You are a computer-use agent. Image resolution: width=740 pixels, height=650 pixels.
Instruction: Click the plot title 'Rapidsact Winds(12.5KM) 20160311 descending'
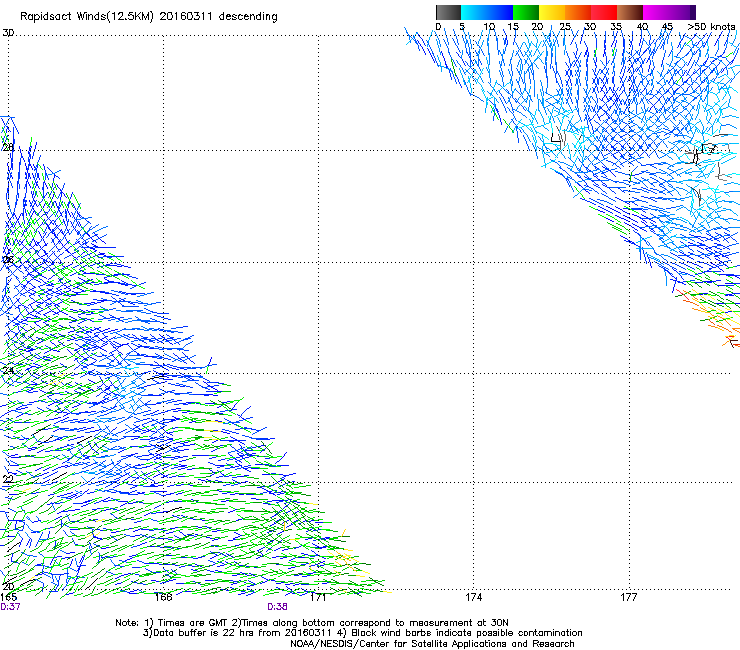(x=149, y=17)
